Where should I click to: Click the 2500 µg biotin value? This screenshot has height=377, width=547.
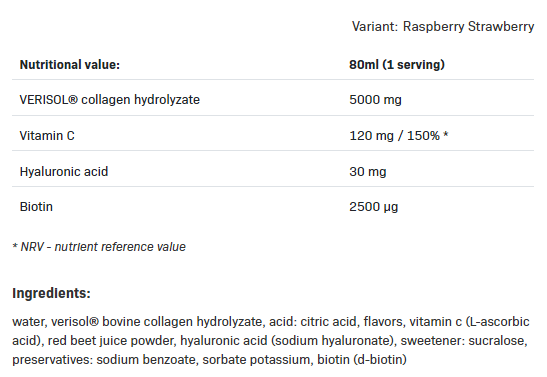[x=374, y=207]
